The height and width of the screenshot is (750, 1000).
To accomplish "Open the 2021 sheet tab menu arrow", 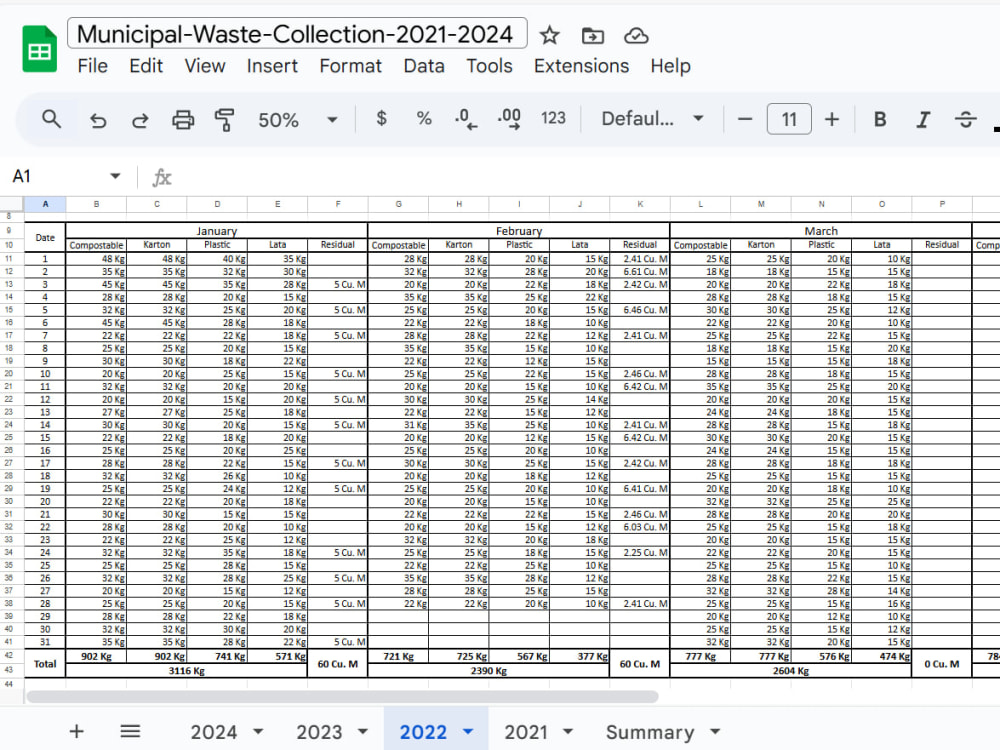I will [x=568, y=732].
